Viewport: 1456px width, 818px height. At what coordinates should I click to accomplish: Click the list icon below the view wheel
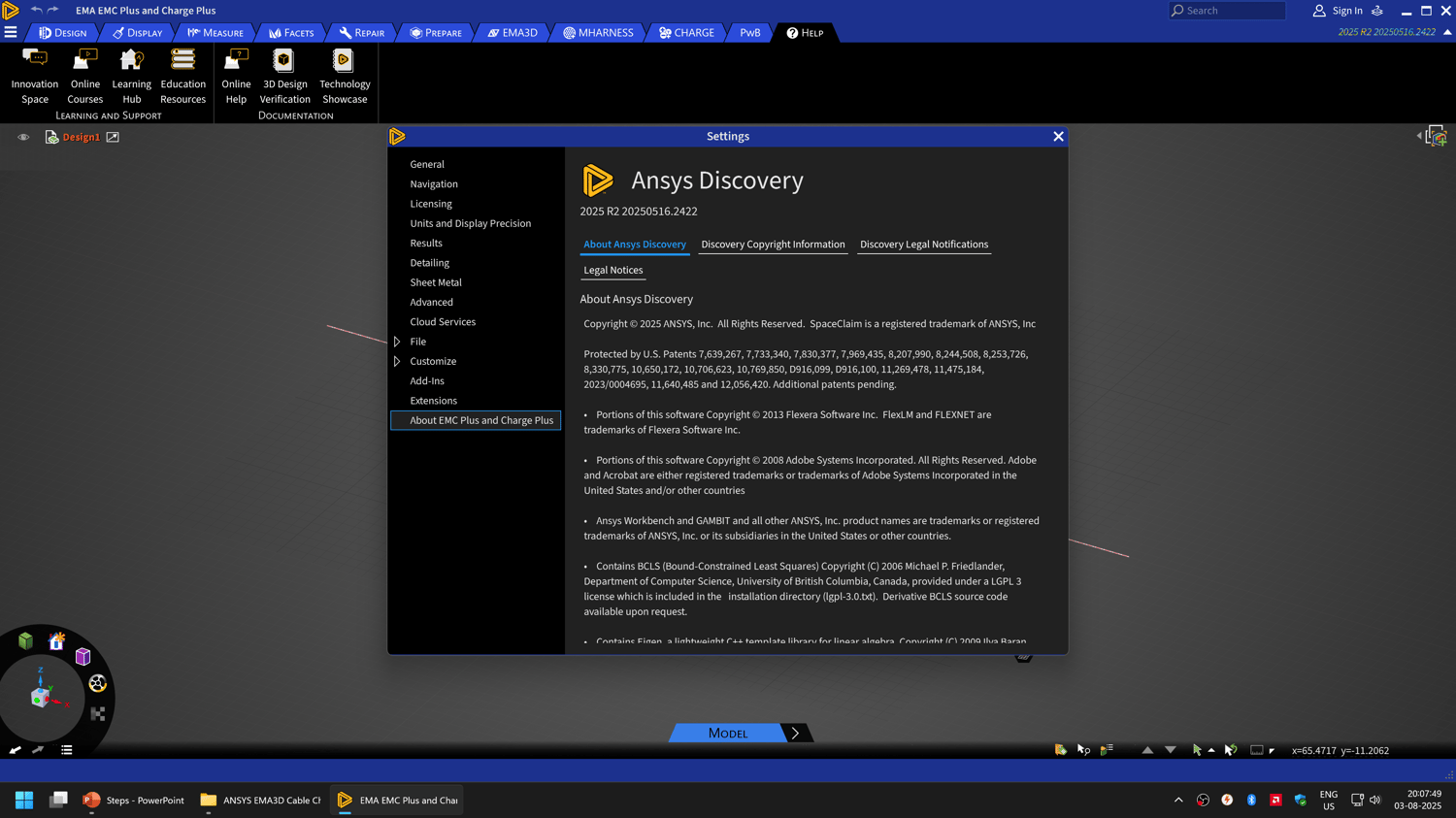(x=67, y=750)
